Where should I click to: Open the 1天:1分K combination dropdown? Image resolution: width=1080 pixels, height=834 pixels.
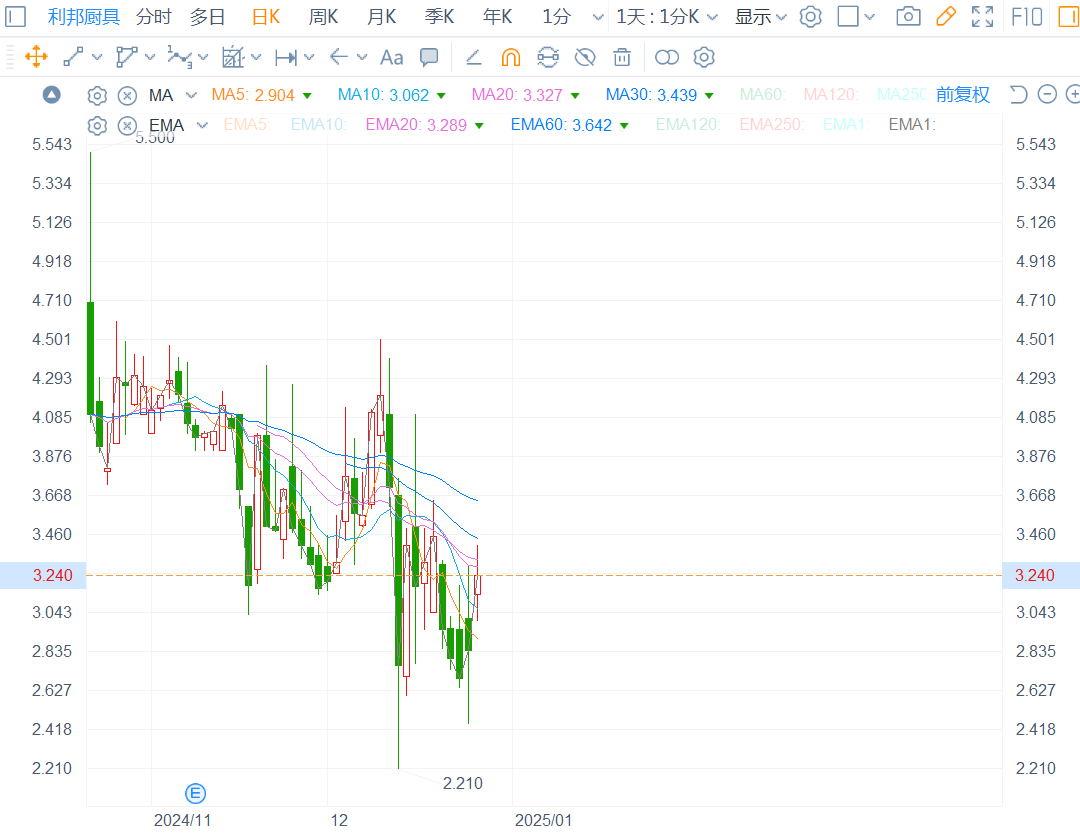click(667, 17)
